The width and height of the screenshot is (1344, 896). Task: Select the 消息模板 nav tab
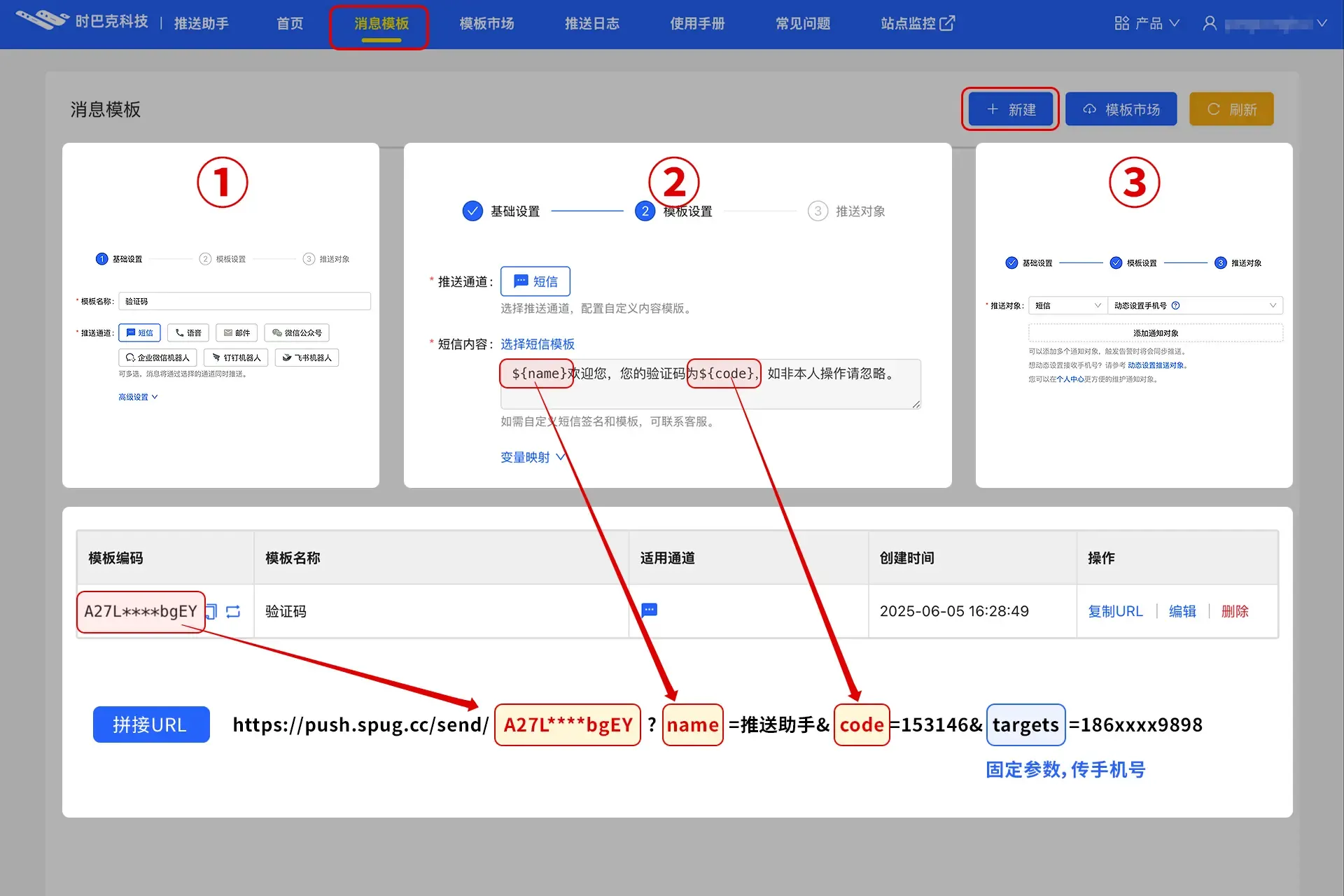pyautogui.click(x=381, y=24)
